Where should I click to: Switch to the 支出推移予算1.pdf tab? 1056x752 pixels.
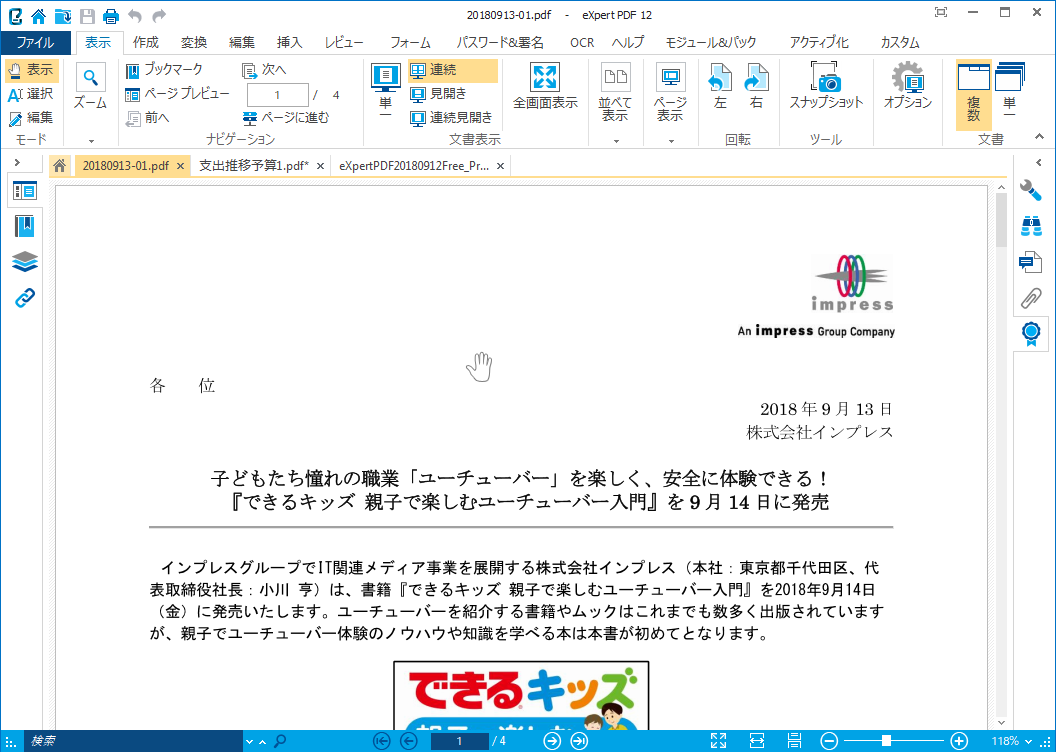250,166
